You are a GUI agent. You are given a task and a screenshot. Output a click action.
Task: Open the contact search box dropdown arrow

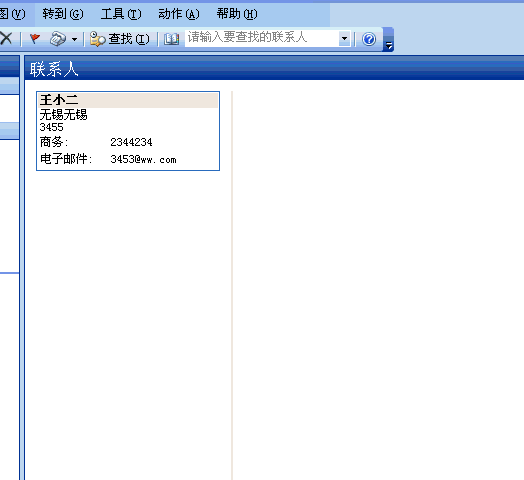point(344,39)
